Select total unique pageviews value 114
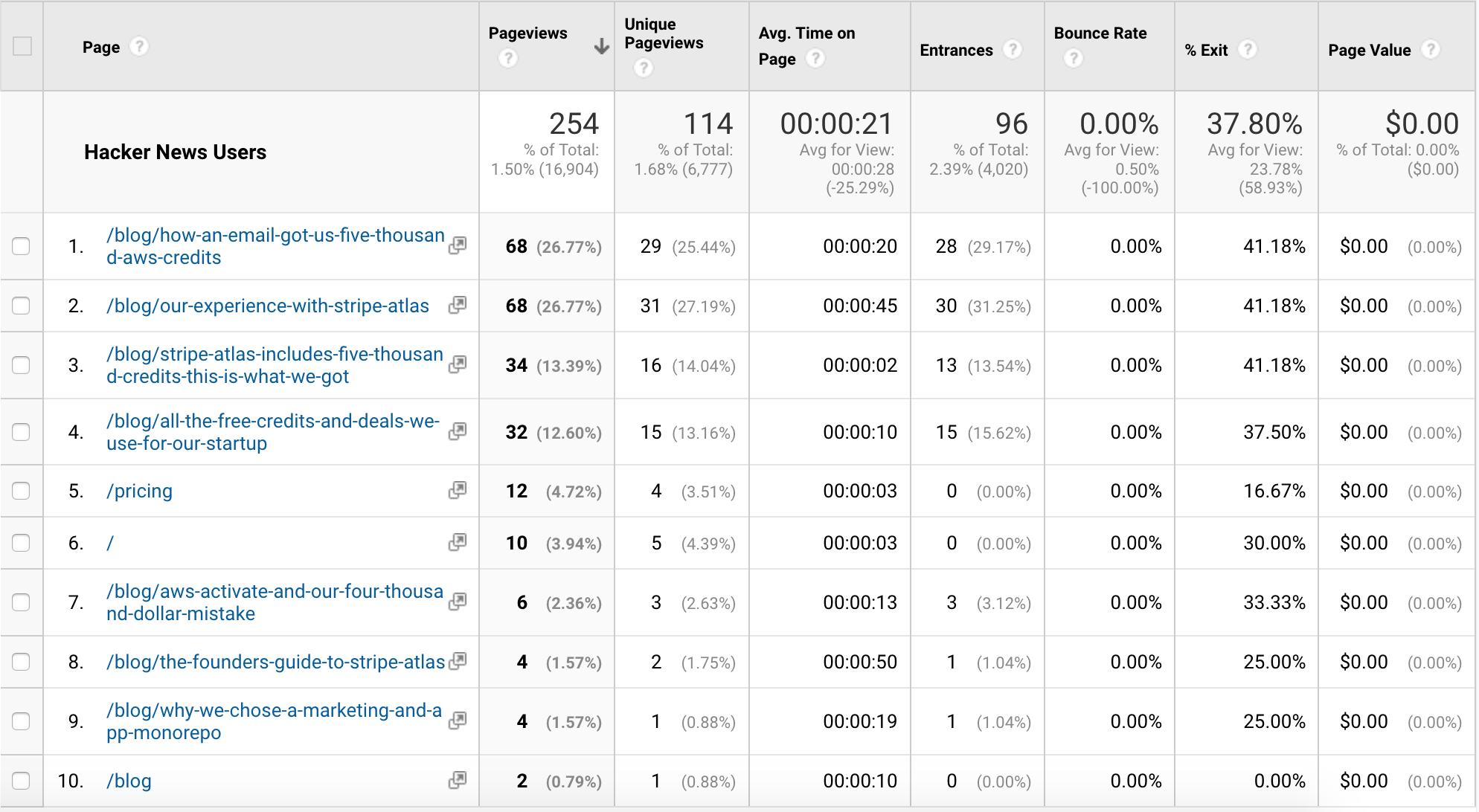The image size is (1479, 812). coord(708,123)
